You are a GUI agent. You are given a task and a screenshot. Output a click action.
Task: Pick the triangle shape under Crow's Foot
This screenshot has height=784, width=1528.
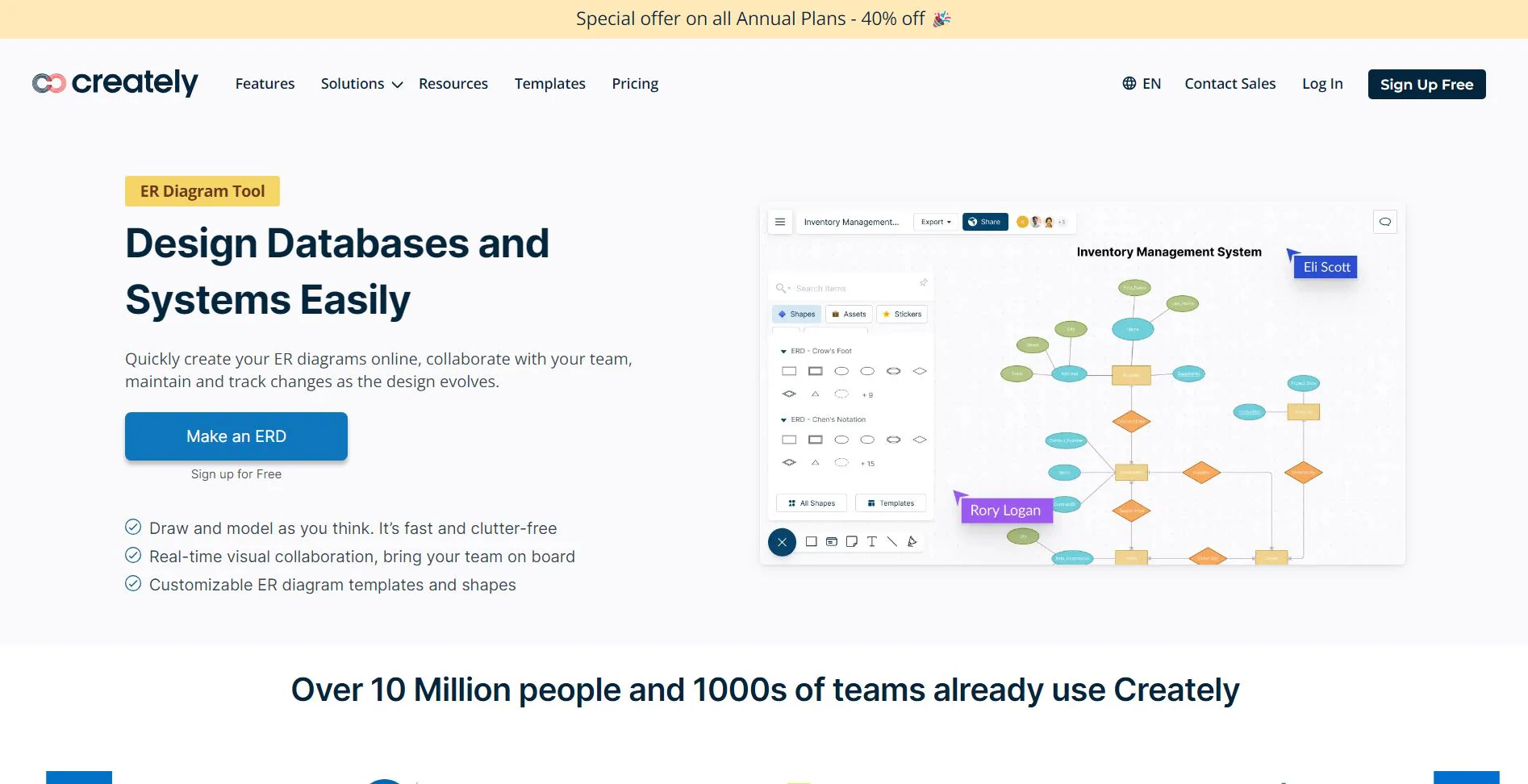tap(816, 394)
